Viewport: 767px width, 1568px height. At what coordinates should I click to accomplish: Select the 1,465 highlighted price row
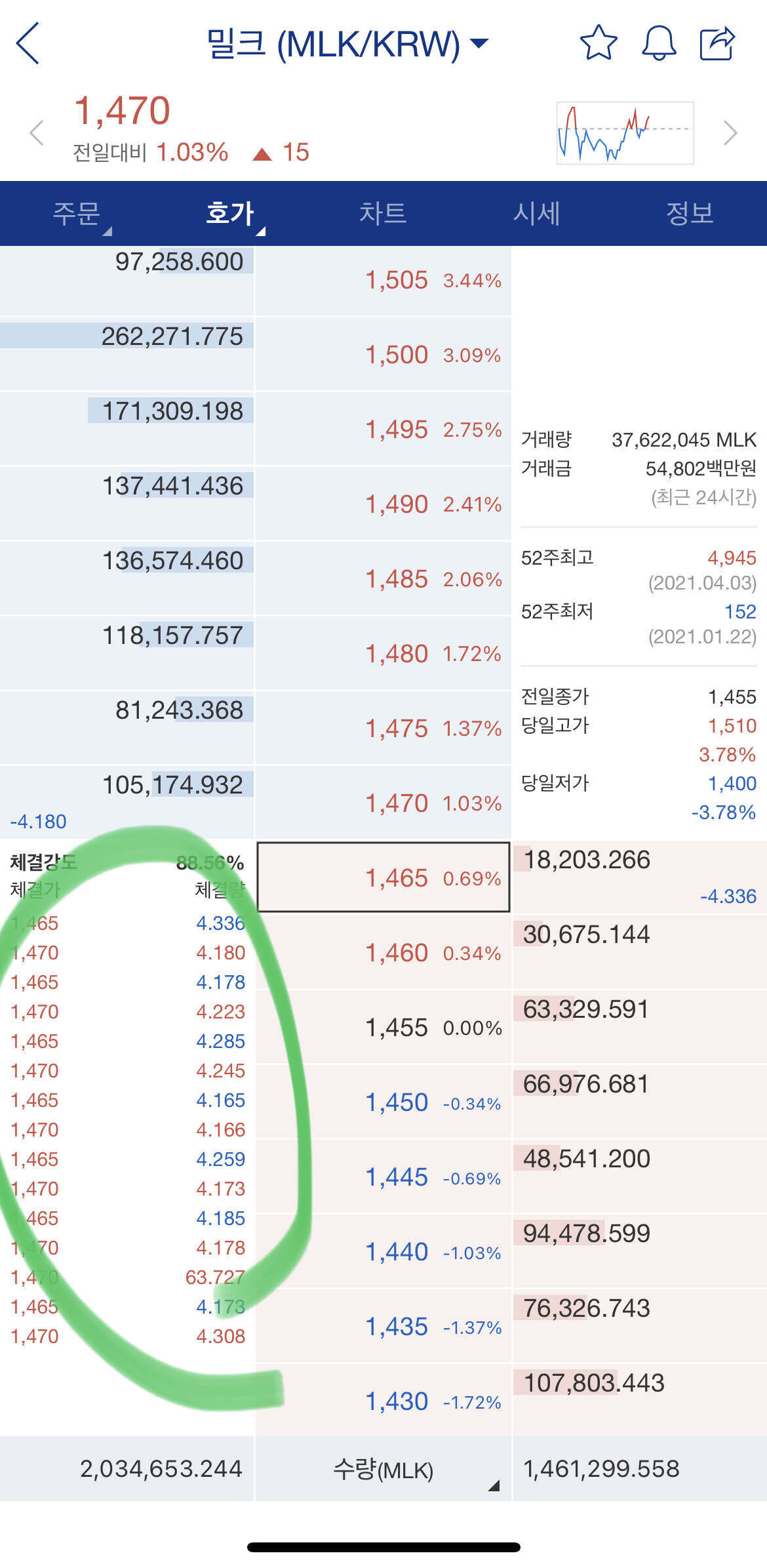click(x=383, y=877)
